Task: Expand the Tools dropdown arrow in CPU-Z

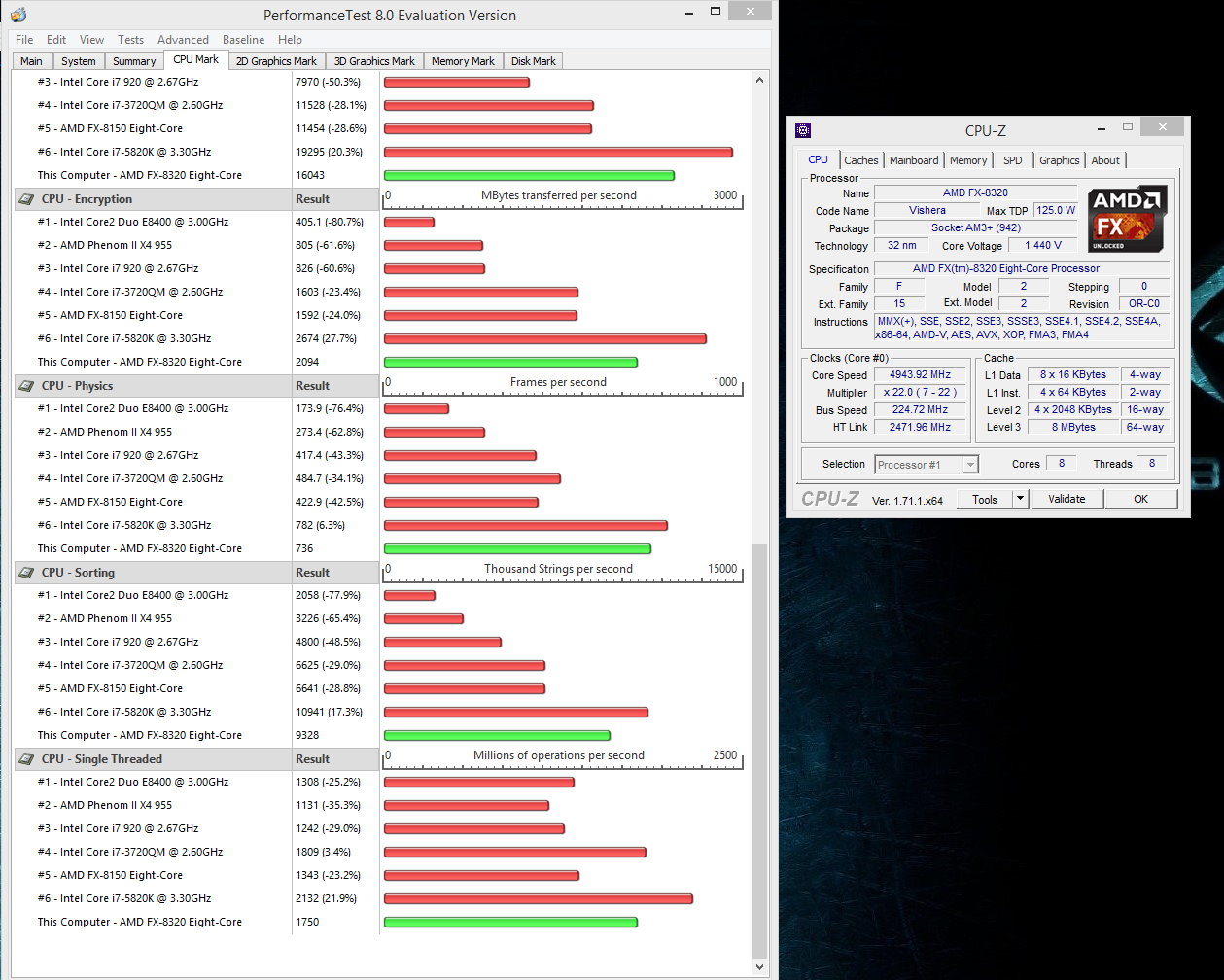Action: click(1020, 499)
